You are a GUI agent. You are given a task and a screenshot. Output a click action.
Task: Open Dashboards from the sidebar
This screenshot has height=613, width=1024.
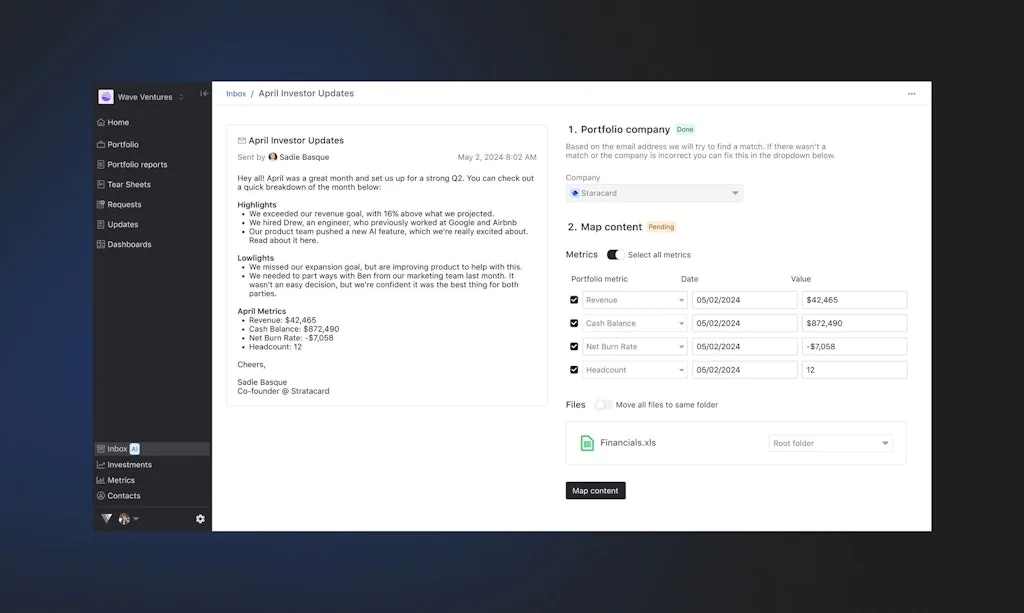(129, 244)
